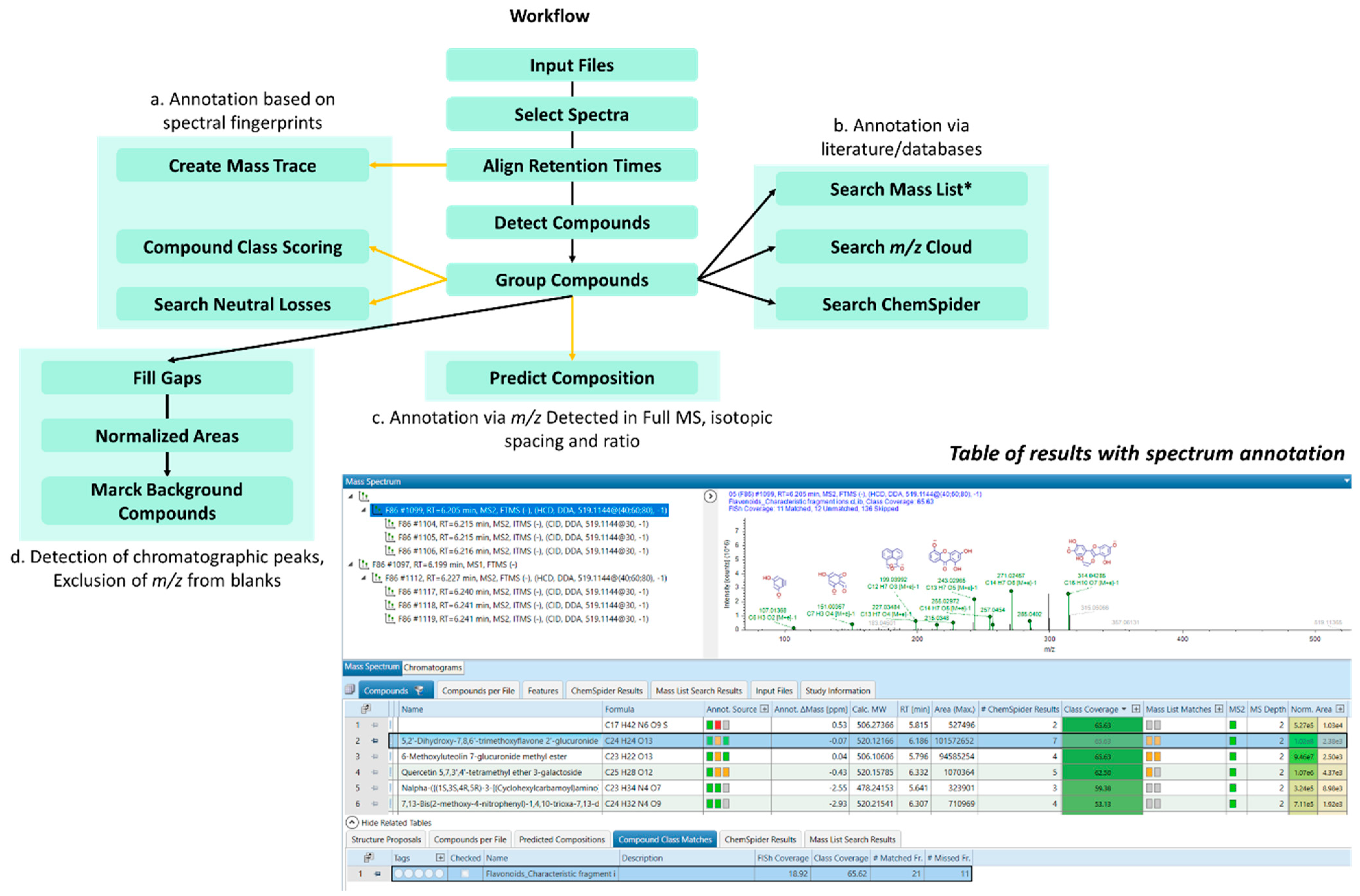Open the ChemSpider Results main tab

pos(606,690)
